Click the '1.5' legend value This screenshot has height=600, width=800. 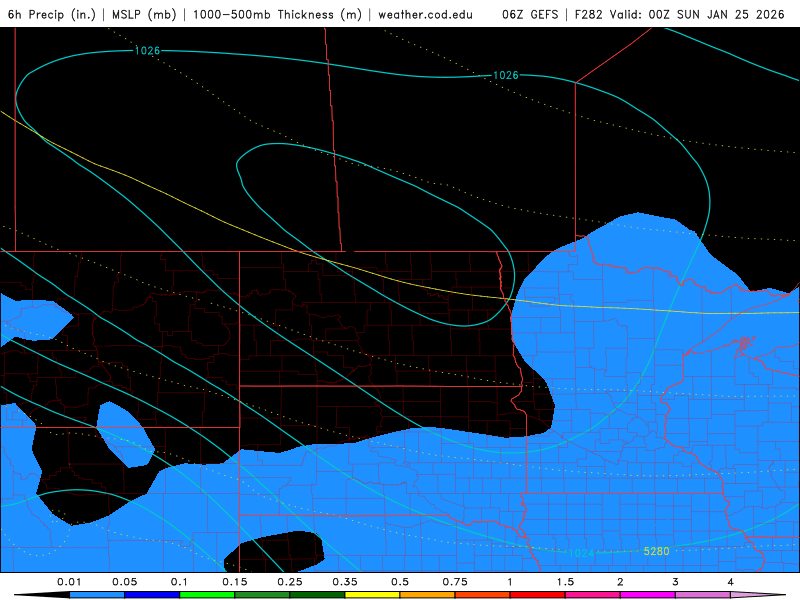[x=565, y=582]
